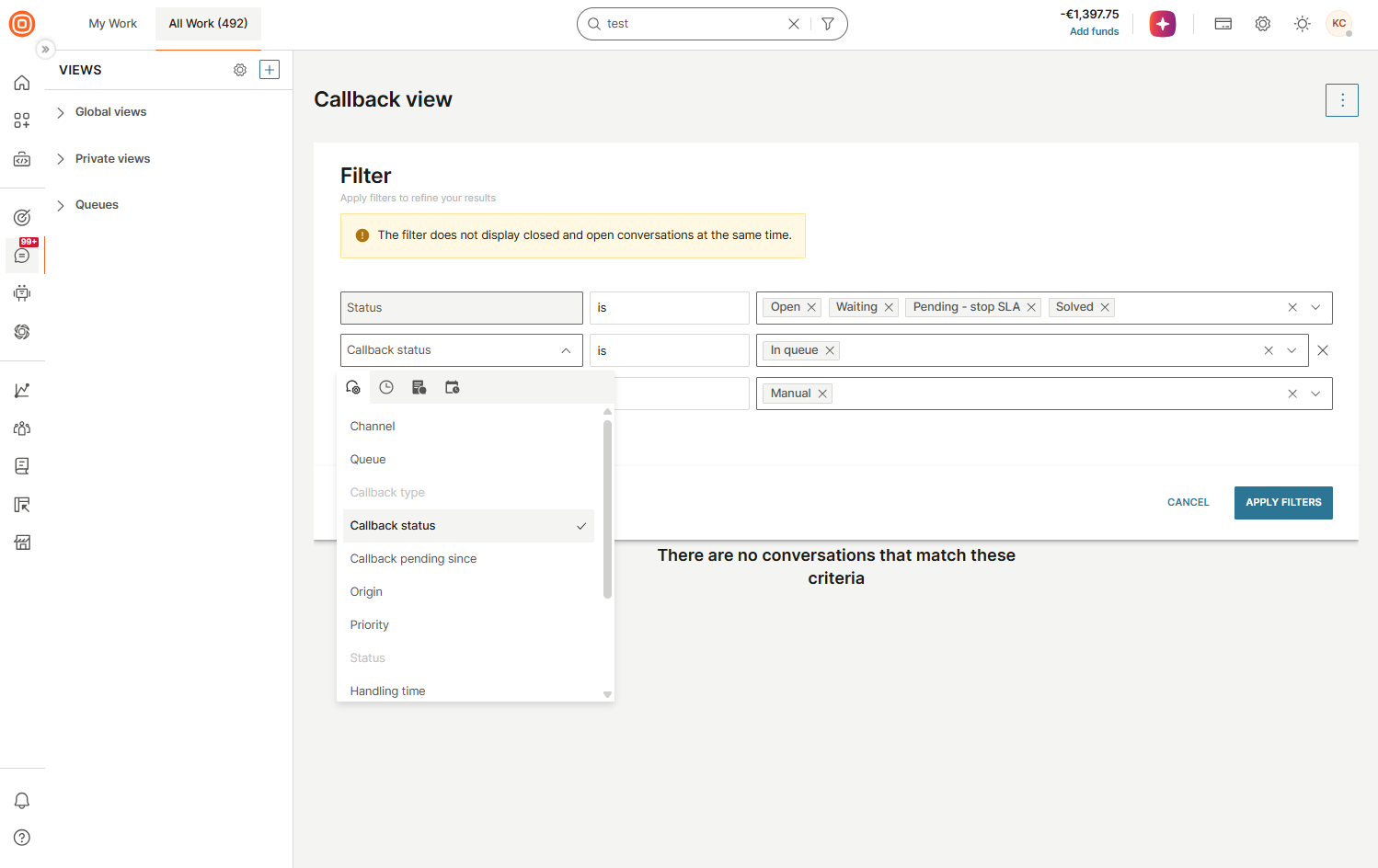
Task: Select the clock time filter category icon
Action: 386,387
